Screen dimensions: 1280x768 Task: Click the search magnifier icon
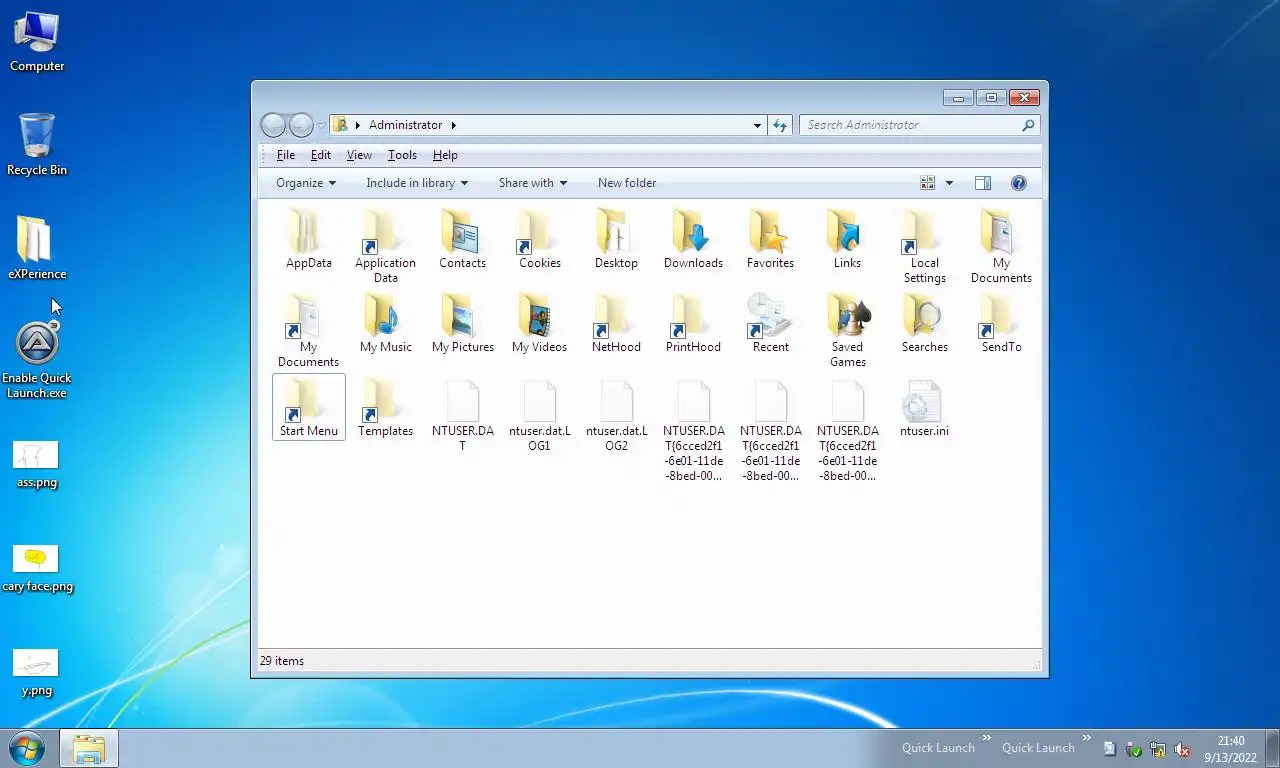[x=1028, y=125]
